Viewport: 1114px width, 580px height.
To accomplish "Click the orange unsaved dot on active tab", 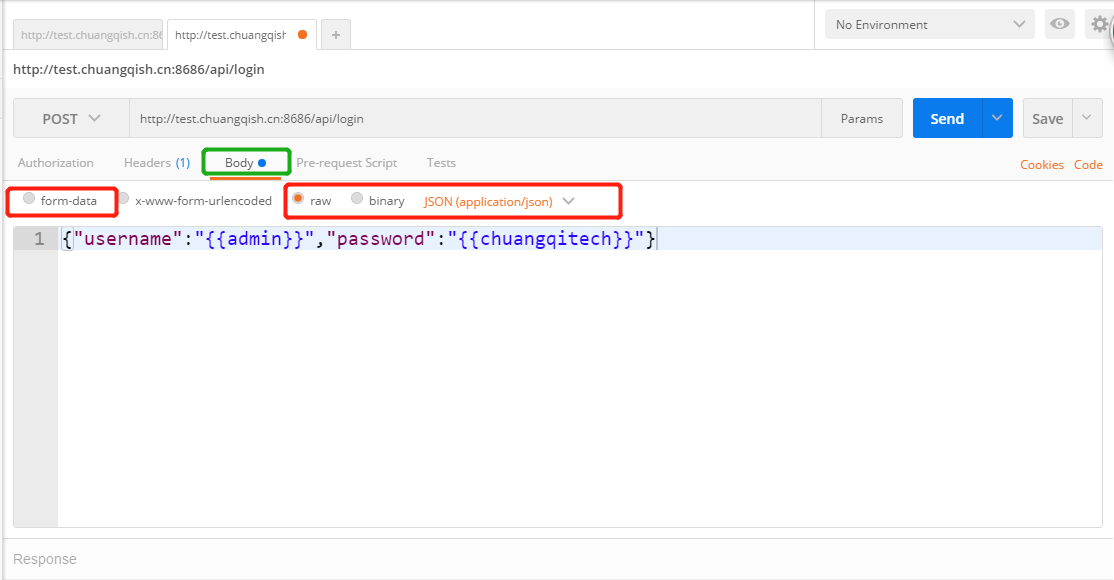I will click(302, 35).
